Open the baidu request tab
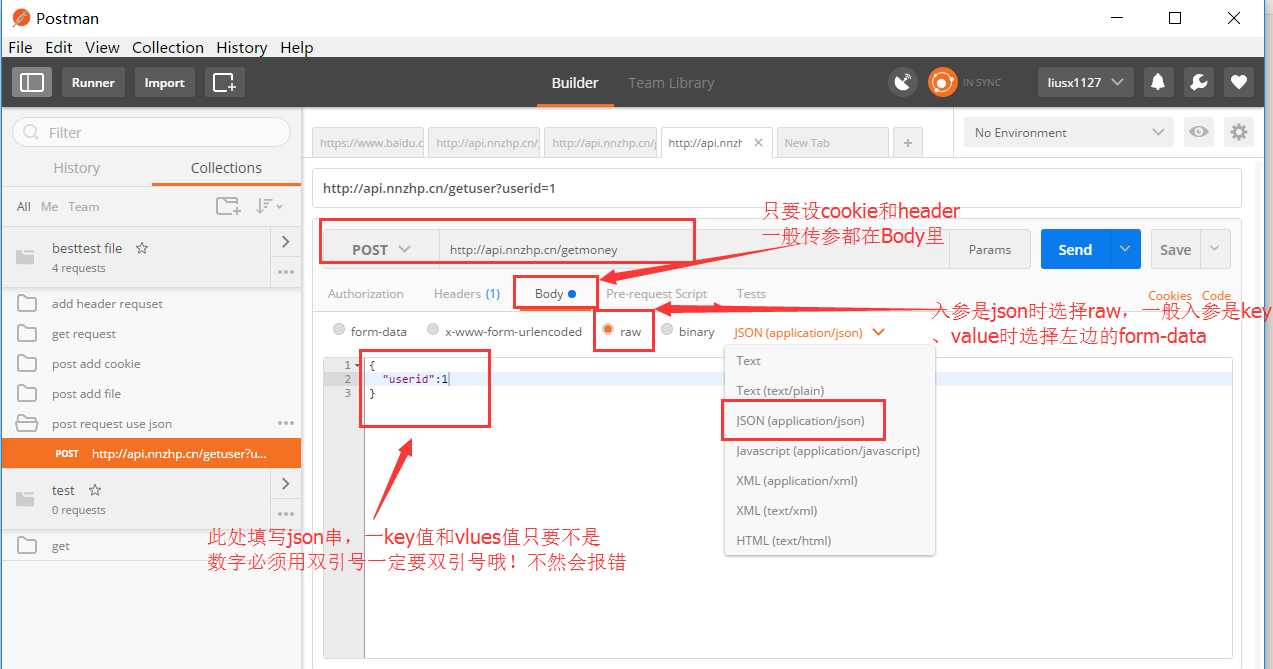 369,143
